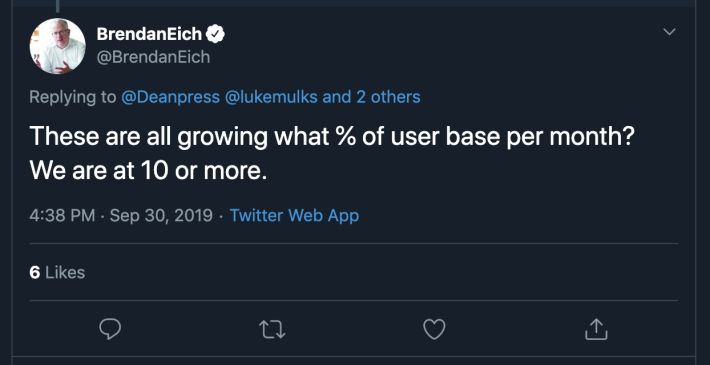
Task: Click the verified badge next to BrendanEich
Action: pos(216,34)
